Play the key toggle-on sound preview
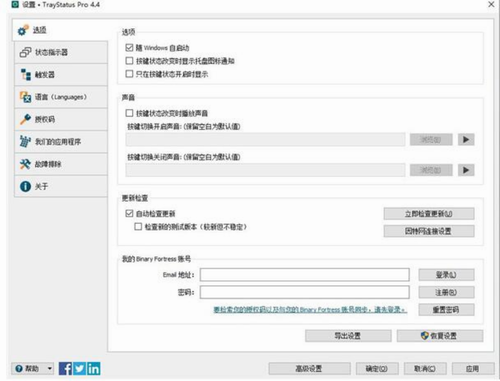This screenshot has width=500, height=381. (x=466, y=139)
